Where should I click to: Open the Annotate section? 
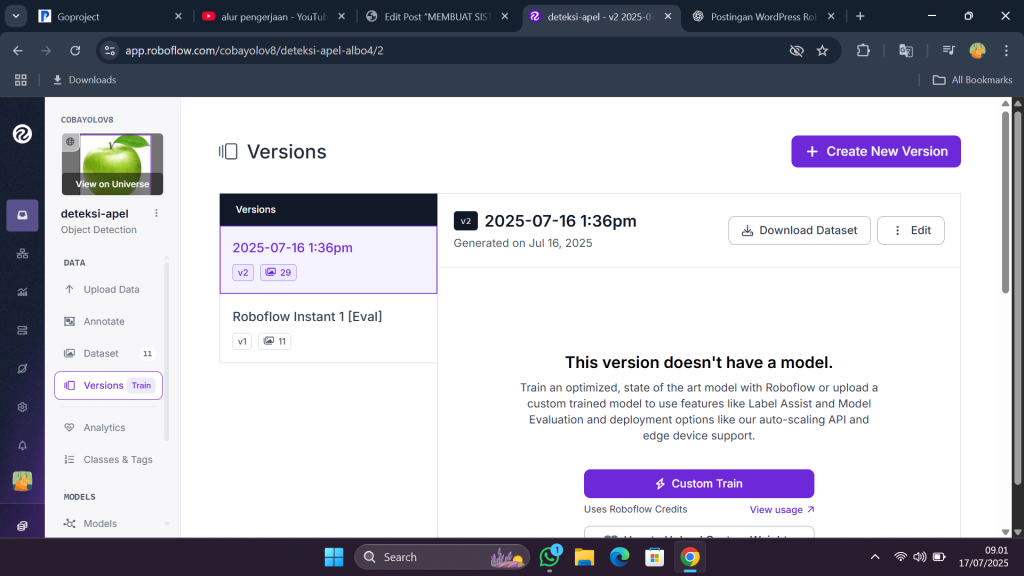[x=104, y=321]
